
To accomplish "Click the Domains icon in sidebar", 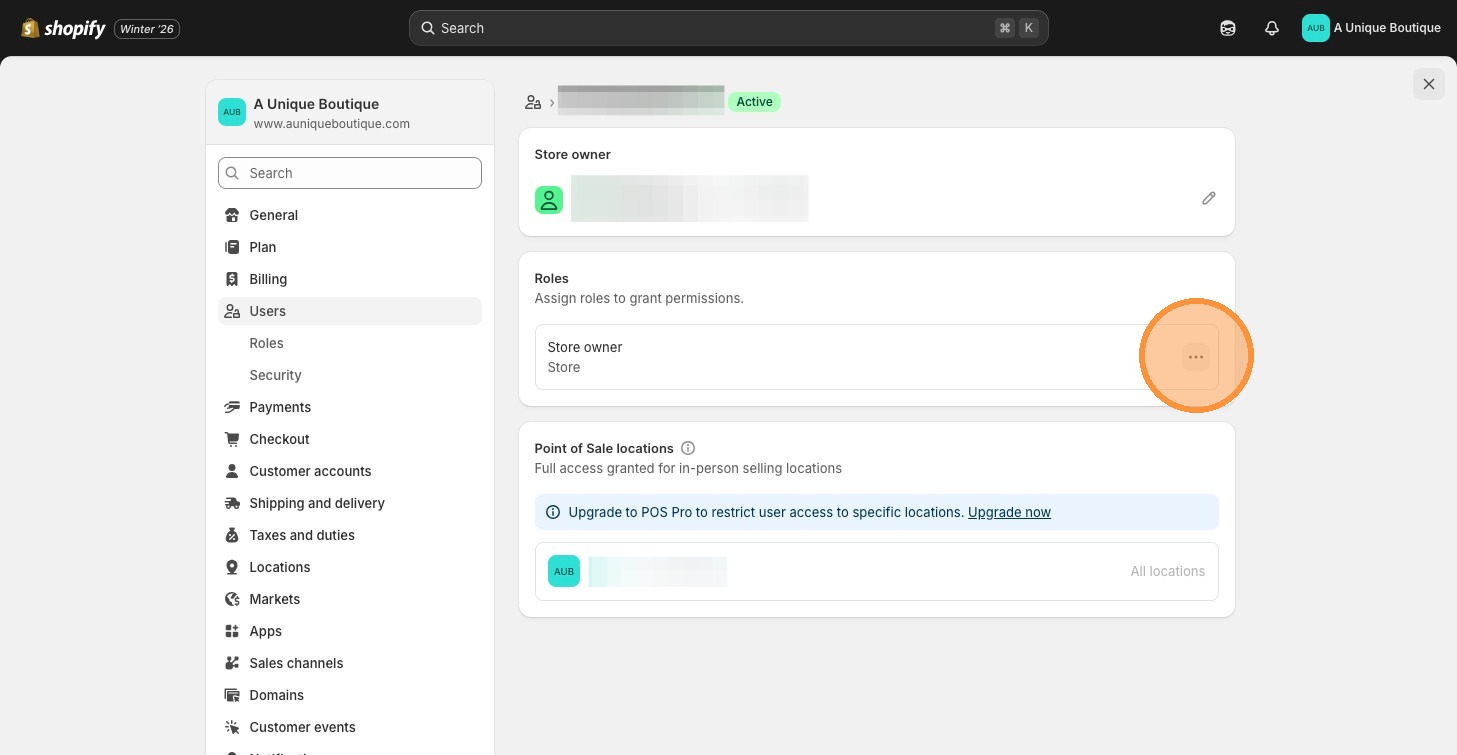I will pyautogui.click(x=232, y=695).
